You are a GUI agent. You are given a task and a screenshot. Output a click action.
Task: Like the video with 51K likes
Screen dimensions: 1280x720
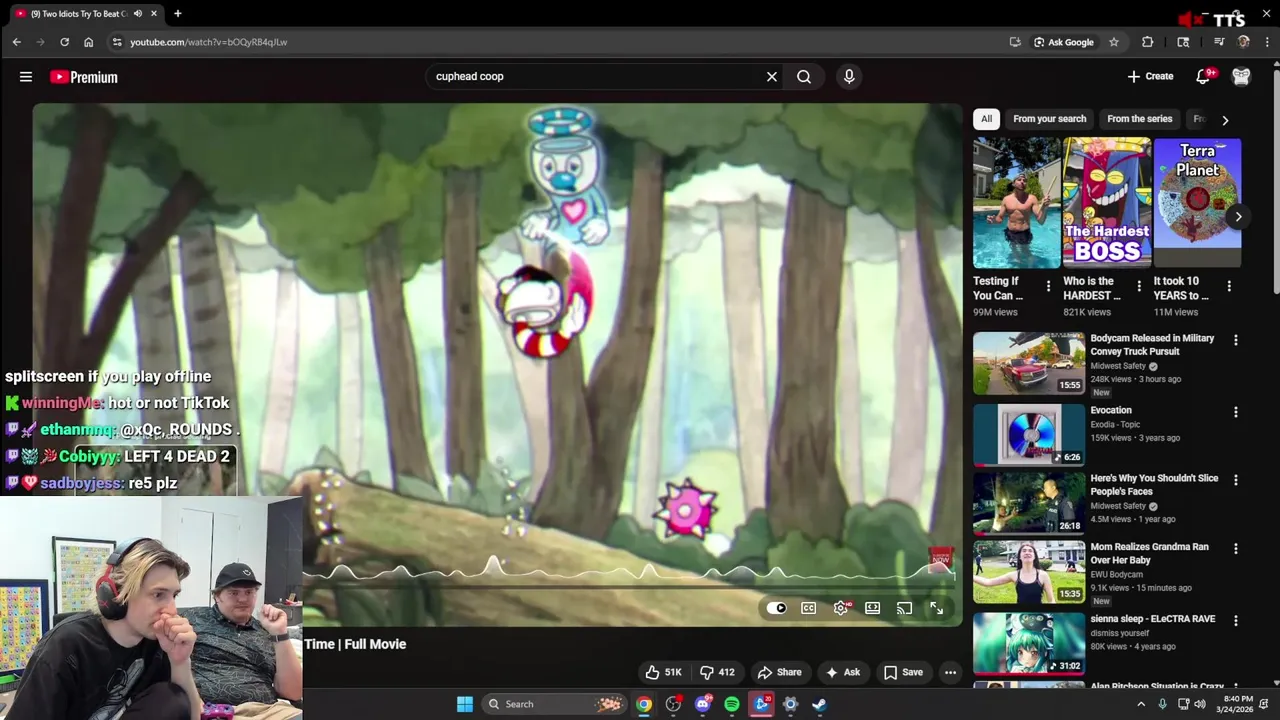click(664, 672)
